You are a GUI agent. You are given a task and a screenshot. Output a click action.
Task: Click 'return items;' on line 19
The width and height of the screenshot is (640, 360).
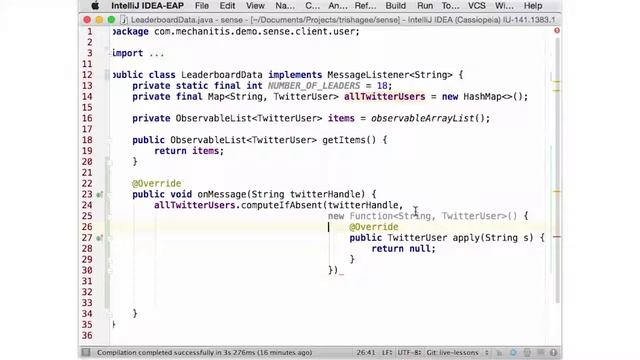[189, 151]
